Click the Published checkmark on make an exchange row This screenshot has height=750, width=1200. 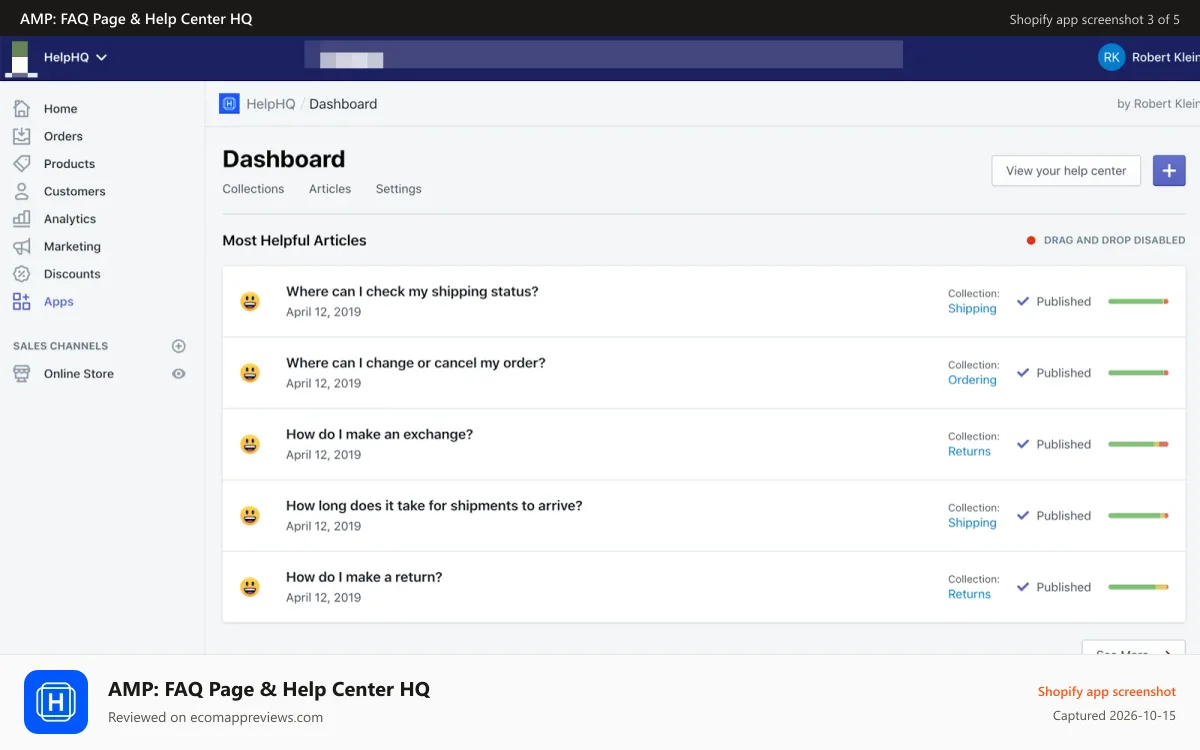(x=1023, y=444)
